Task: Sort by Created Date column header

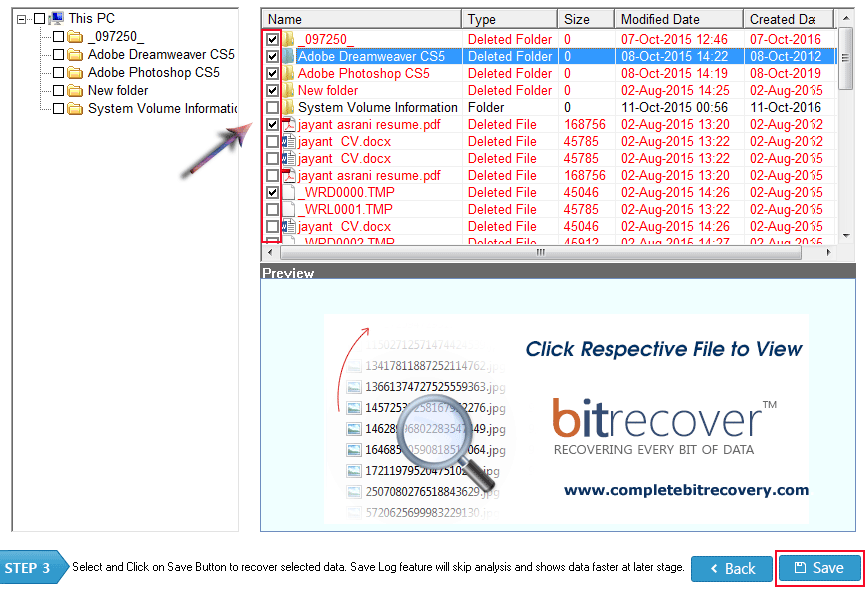Action: click(788, 19)
